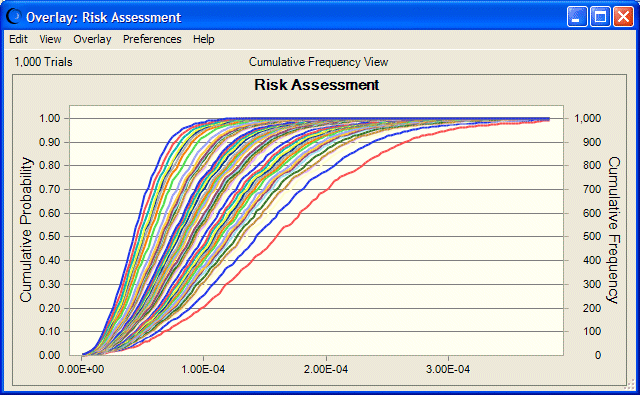Click the 'Cumulative Frequency View' label
The width and height of the screenshot is (640, 395).
pyautogui.click(x=318, y=62)
